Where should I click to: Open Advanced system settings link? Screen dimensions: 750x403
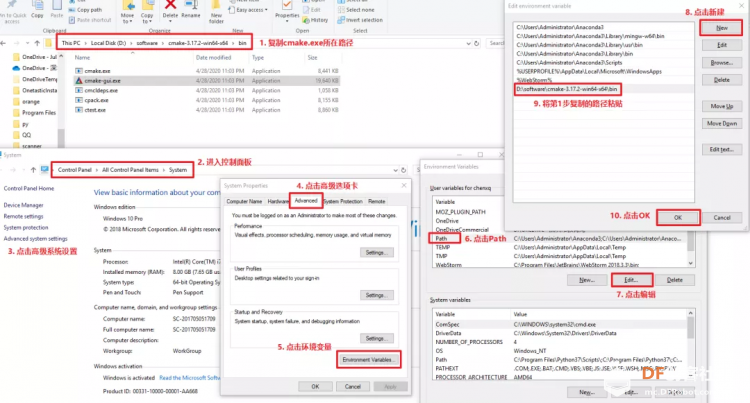pos(35,239)
